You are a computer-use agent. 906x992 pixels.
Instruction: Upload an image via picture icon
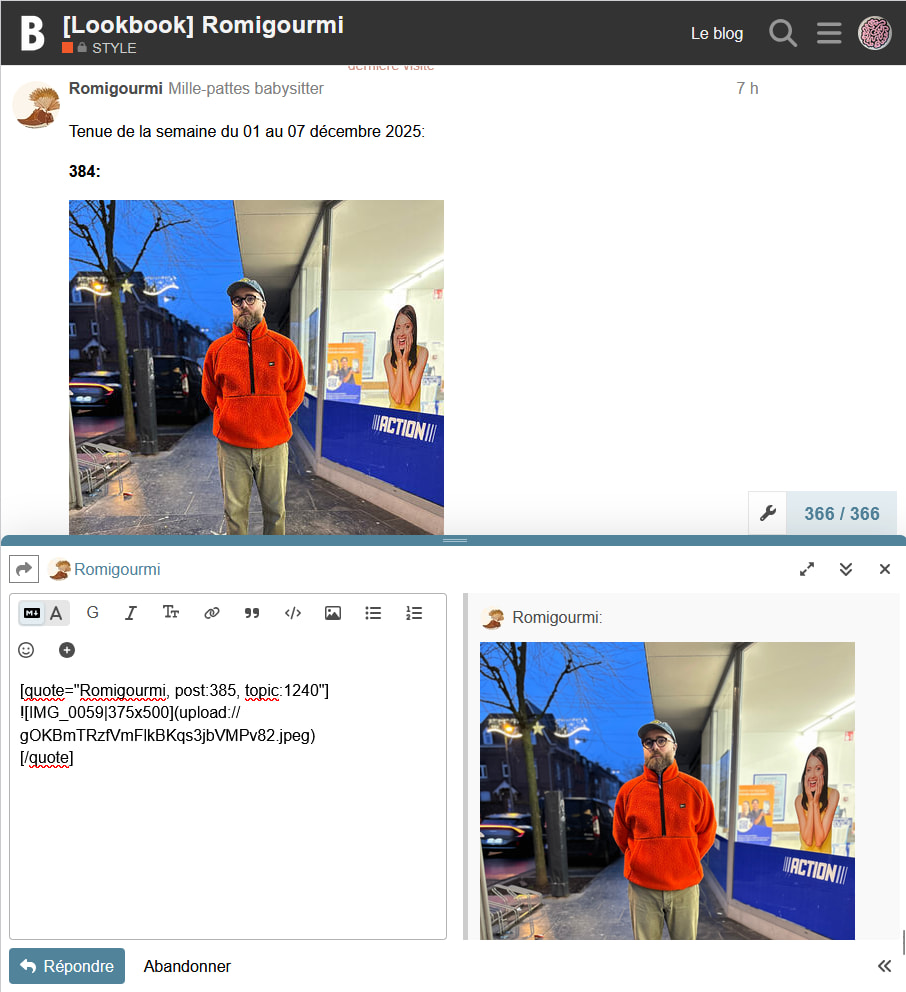click(333, 613)
